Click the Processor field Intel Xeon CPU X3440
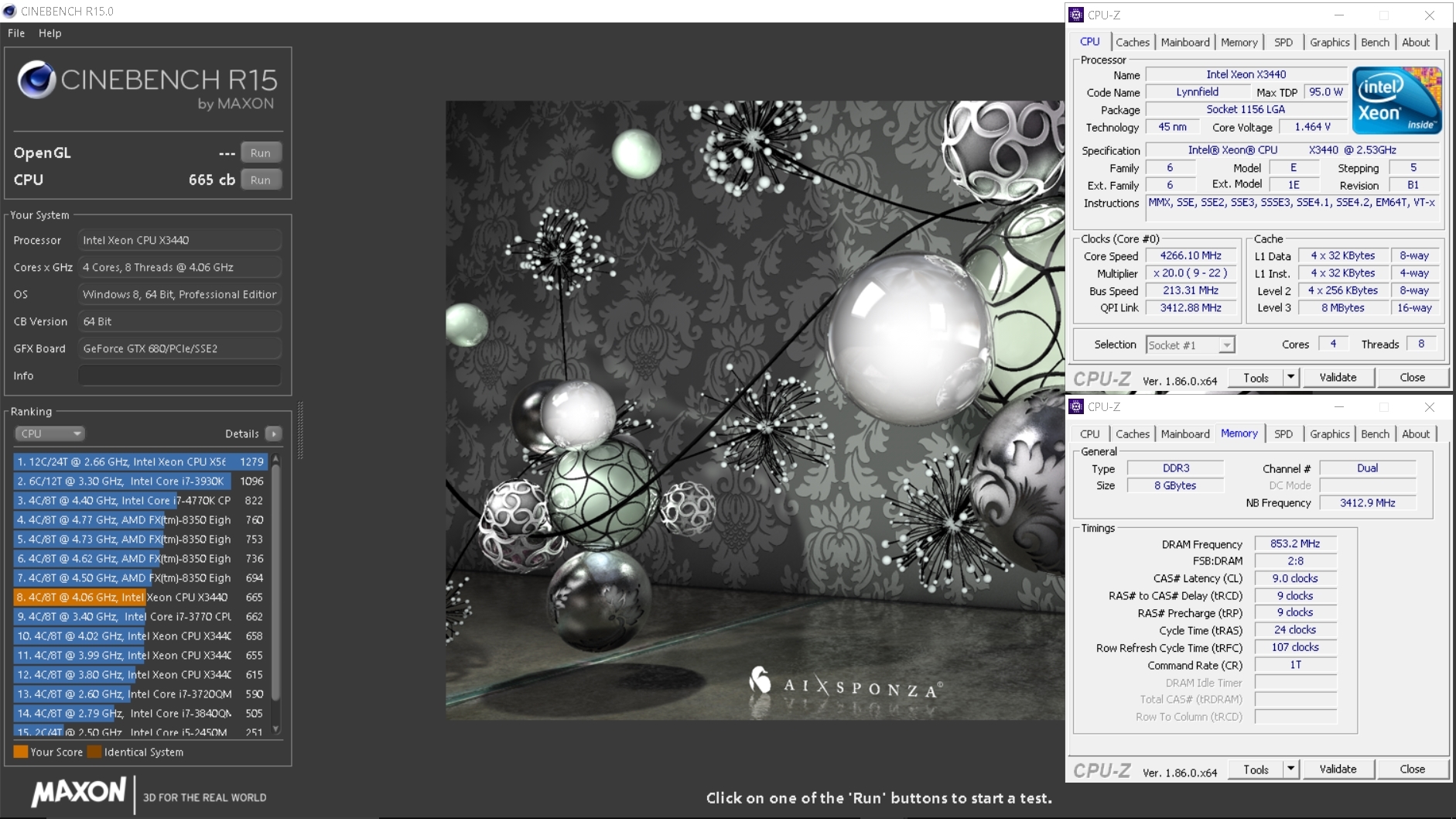1456x819 pixels. tap(179, 240)
